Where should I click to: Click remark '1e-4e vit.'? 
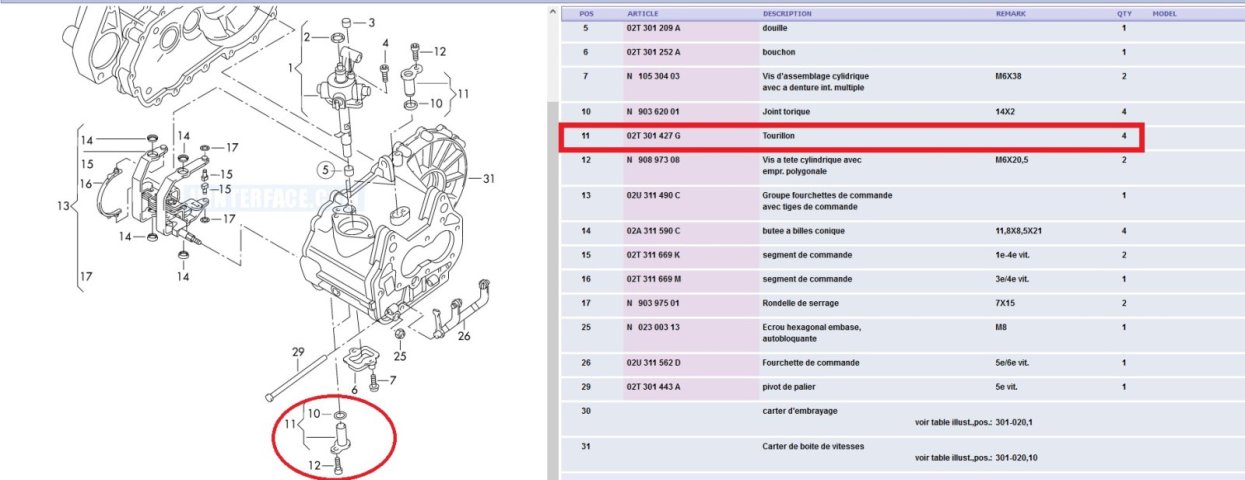click(x=1012, y=255)
